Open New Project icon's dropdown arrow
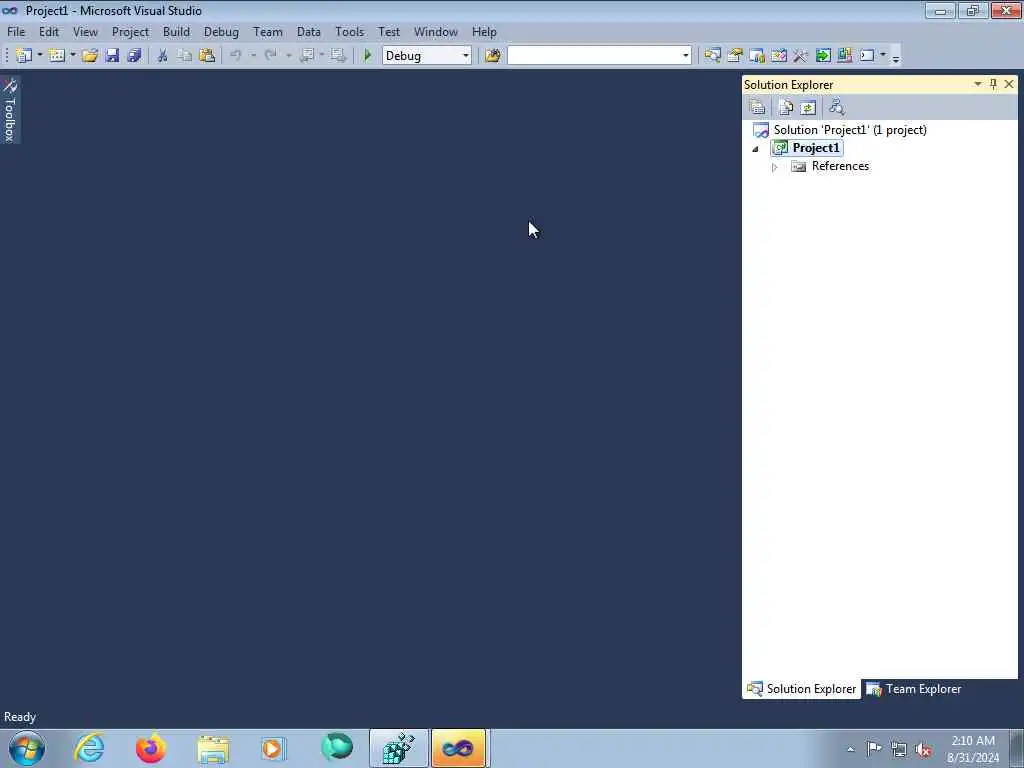The image size is (1024, 768). [x=40, y=56]
